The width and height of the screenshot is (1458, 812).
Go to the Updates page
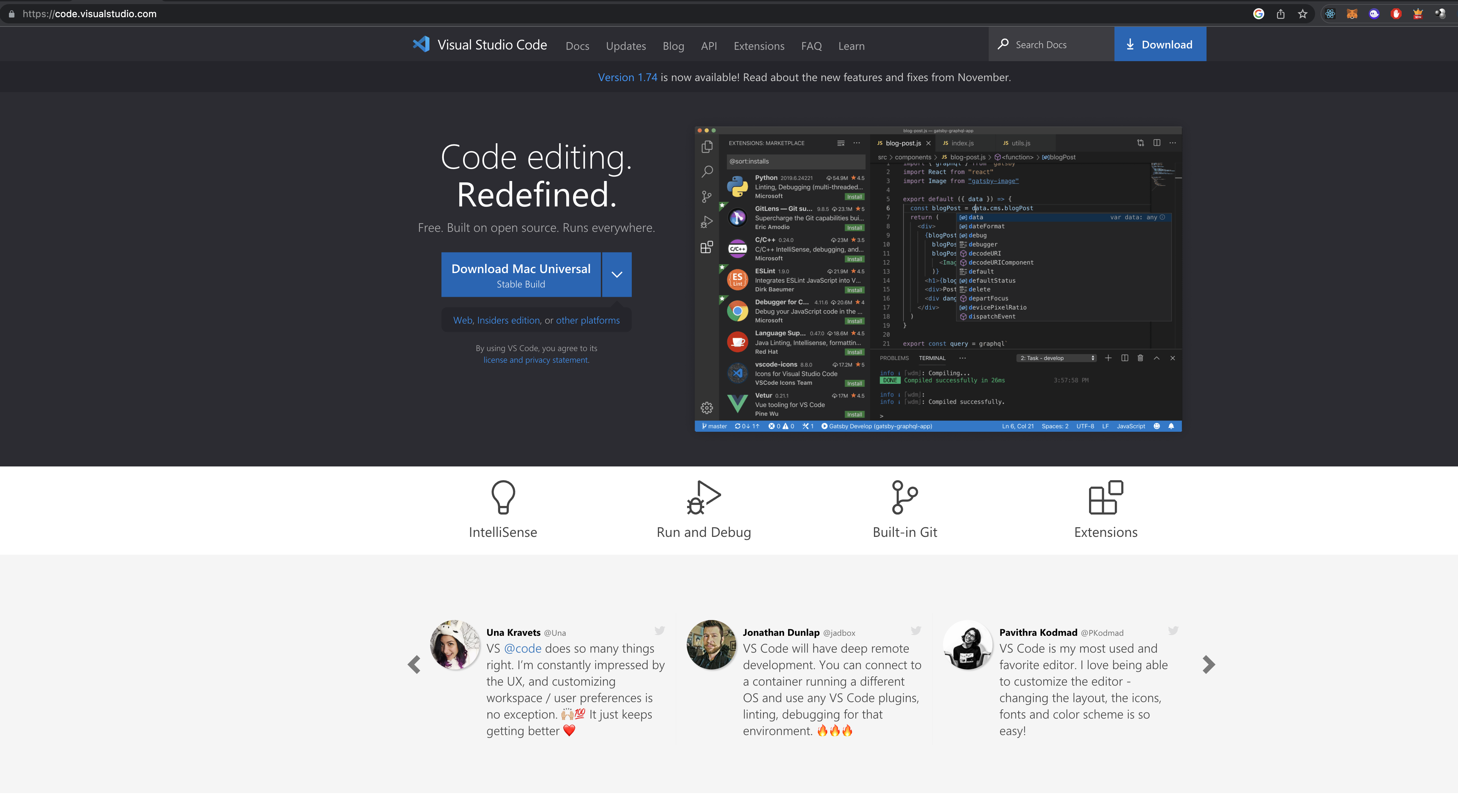(x=626, y=46)
